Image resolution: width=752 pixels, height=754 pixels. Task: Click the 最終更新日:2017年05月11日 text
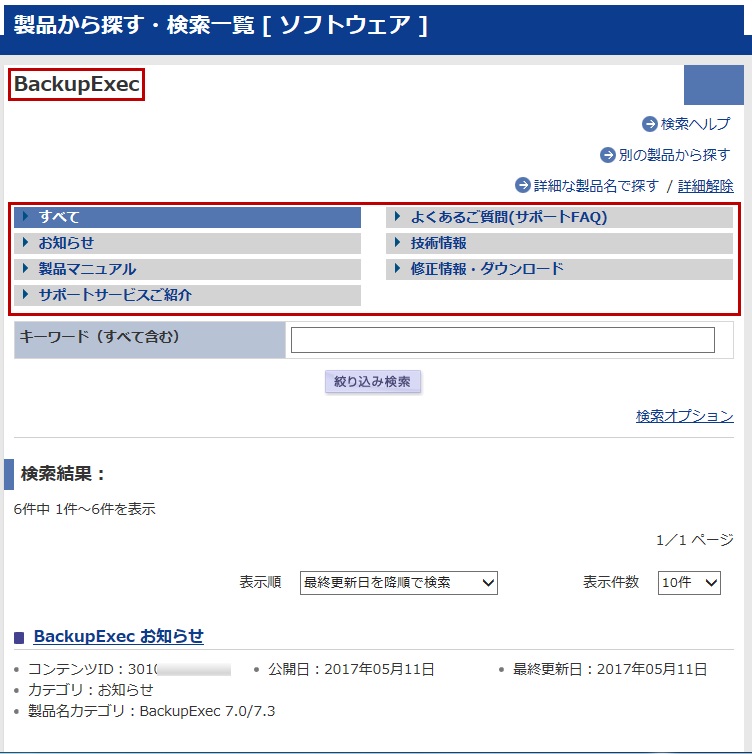tap(610, 669)
